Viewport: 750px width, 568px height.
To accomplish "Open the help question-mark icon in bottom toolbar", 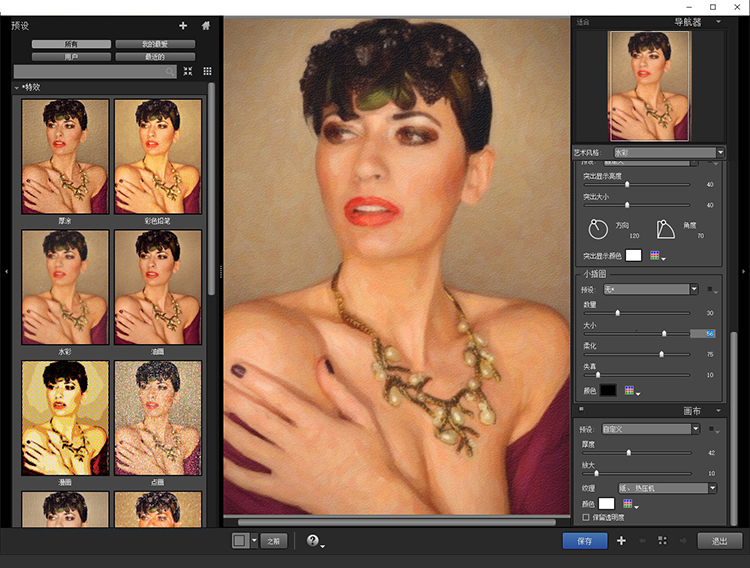I will (312, 540).
